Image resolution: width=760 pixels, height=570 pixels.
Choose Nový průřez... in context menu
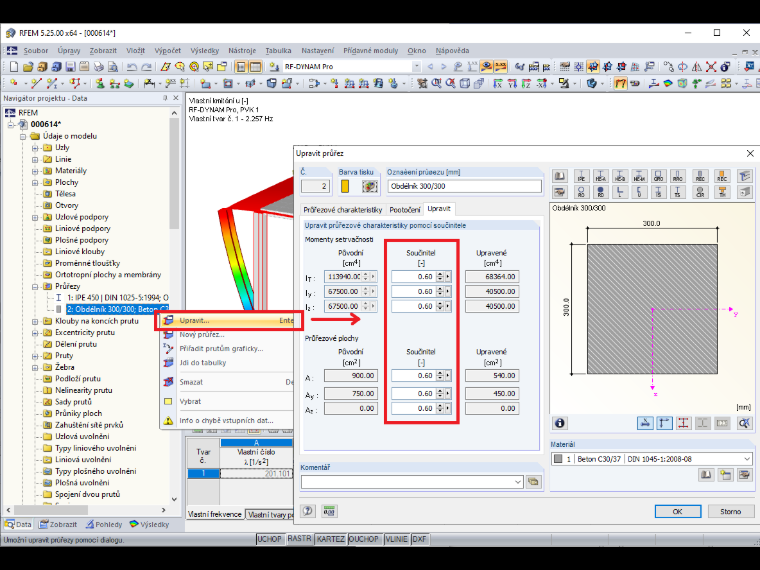pos(227,334)
